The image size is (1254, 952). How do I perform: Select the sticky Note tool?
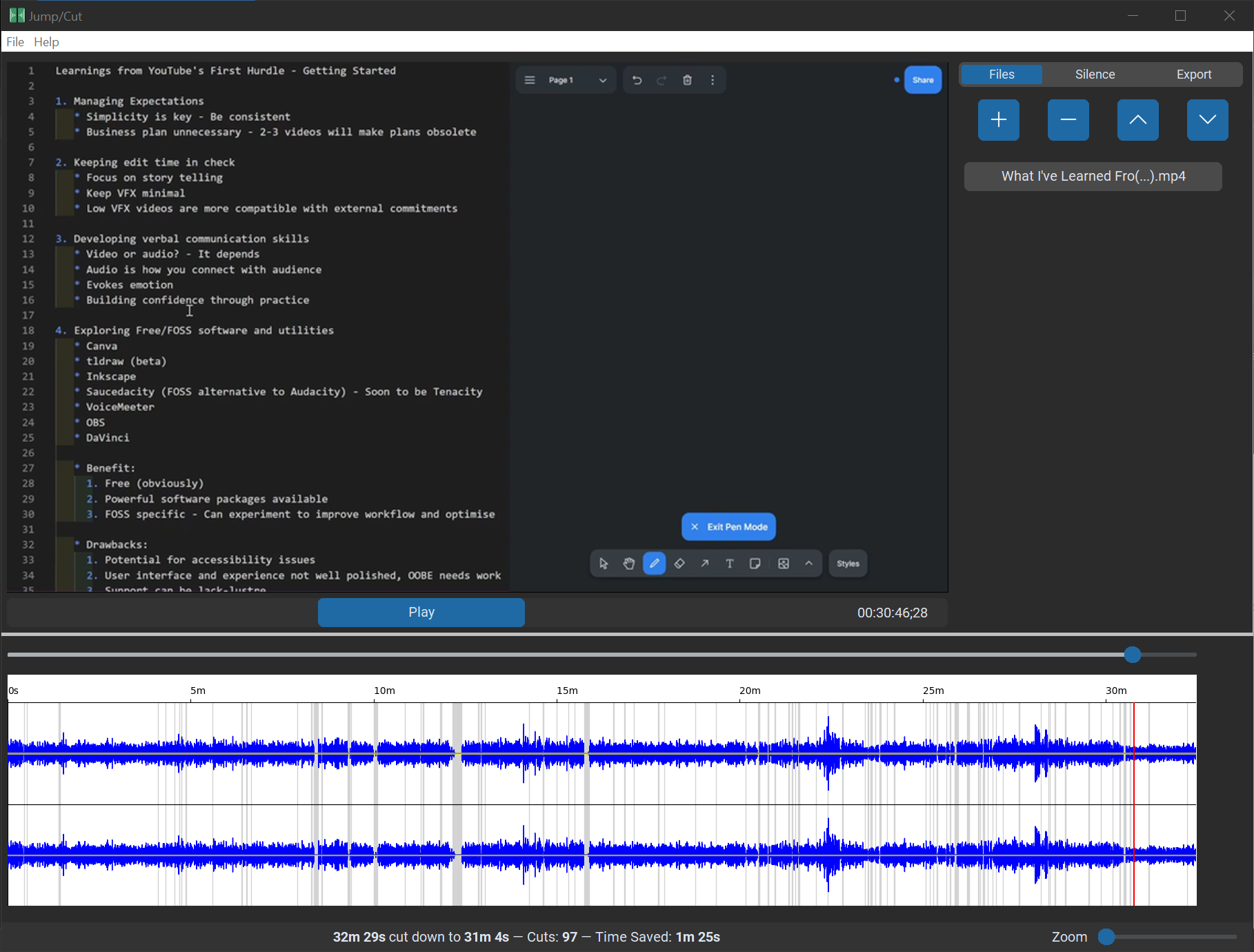(x=755, y=564)
